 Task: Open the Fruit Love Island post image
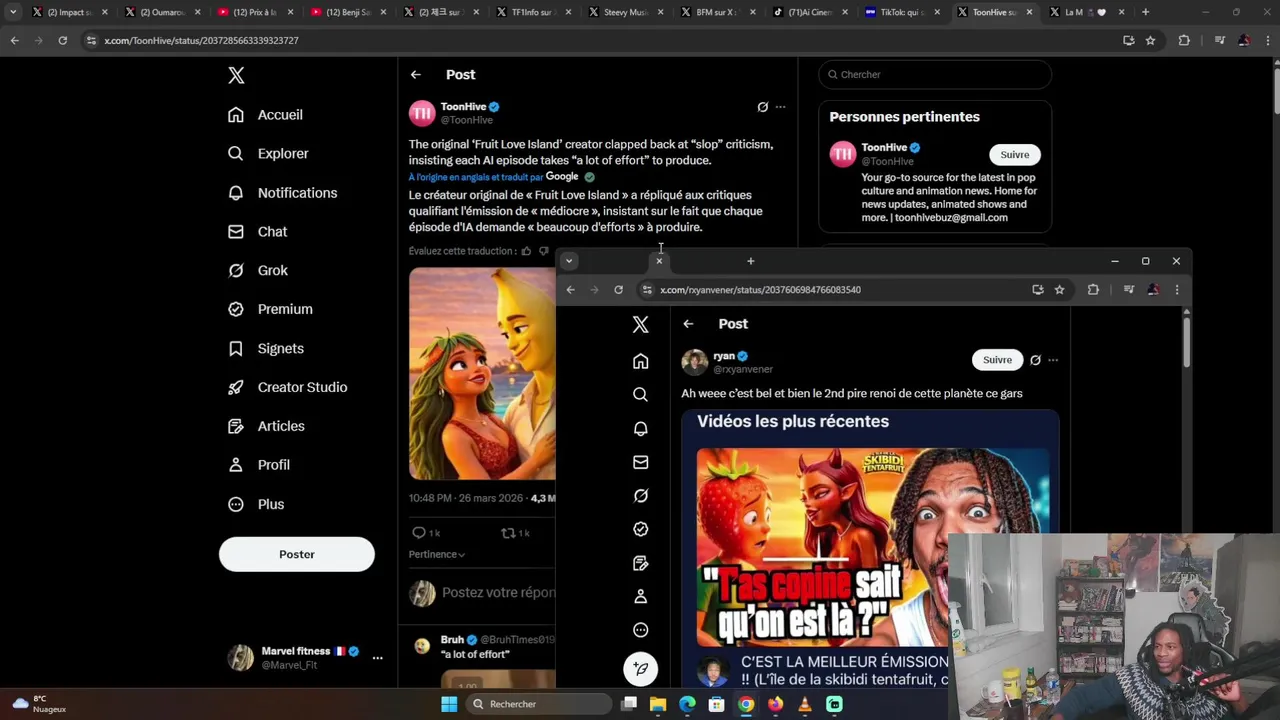(x=482, y=374)
